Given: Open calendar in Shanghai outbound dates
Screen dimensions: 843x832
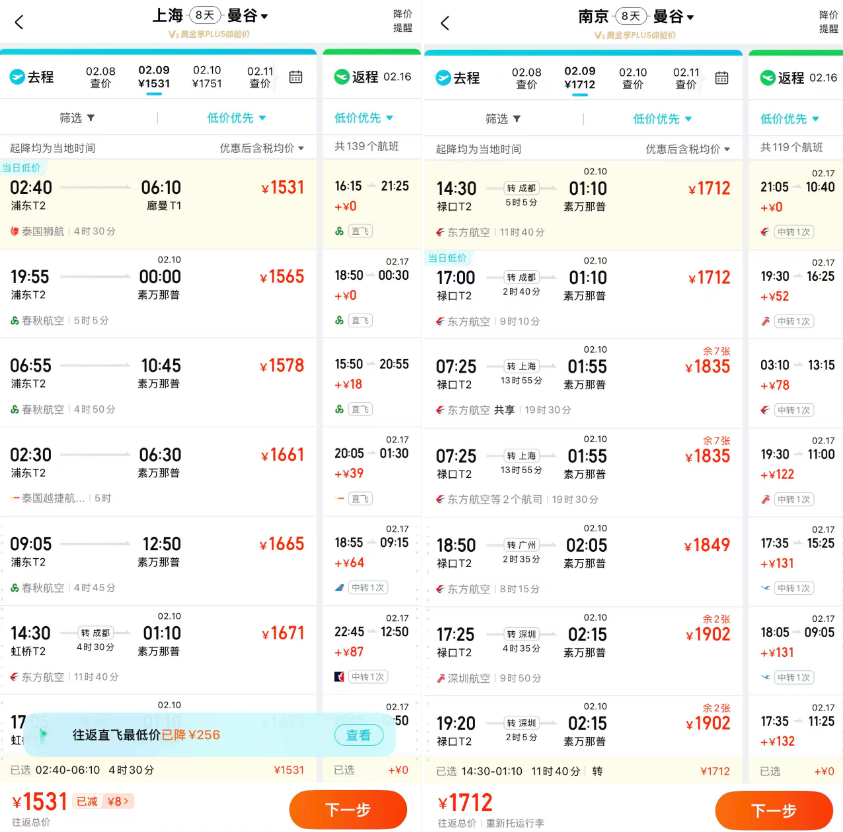Looking at the screenshot, I should [296, 77].
